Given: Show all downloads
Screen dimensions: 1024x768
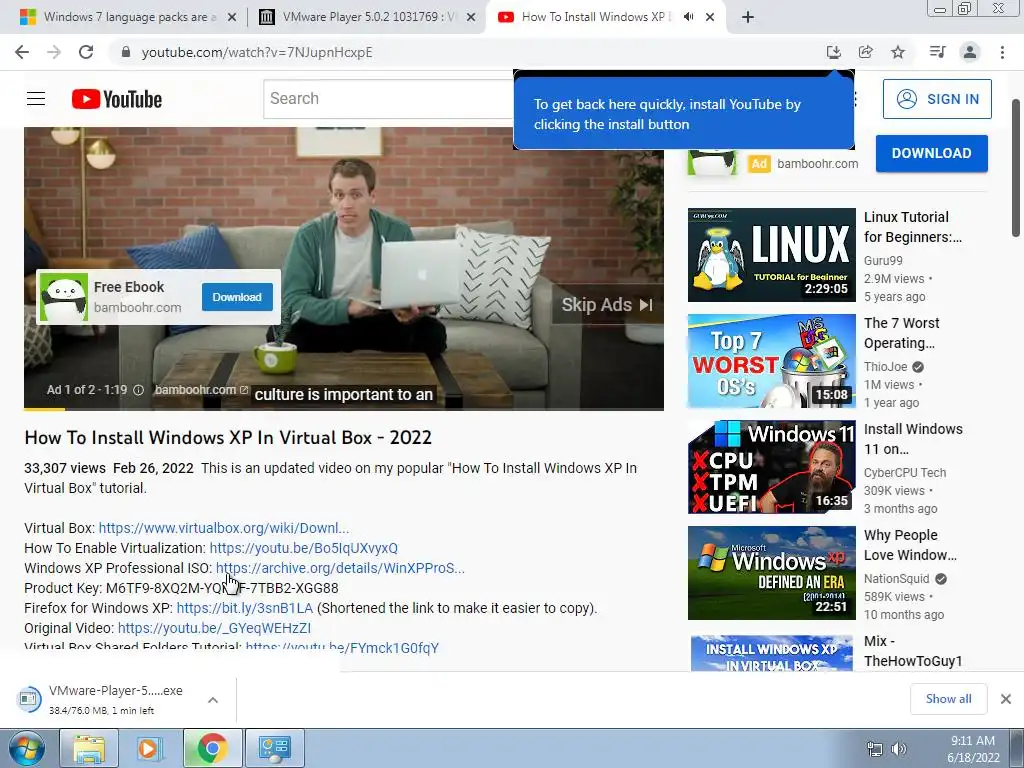Looking at the screenshot, I should pyautogui.click(x=948, y=699).
